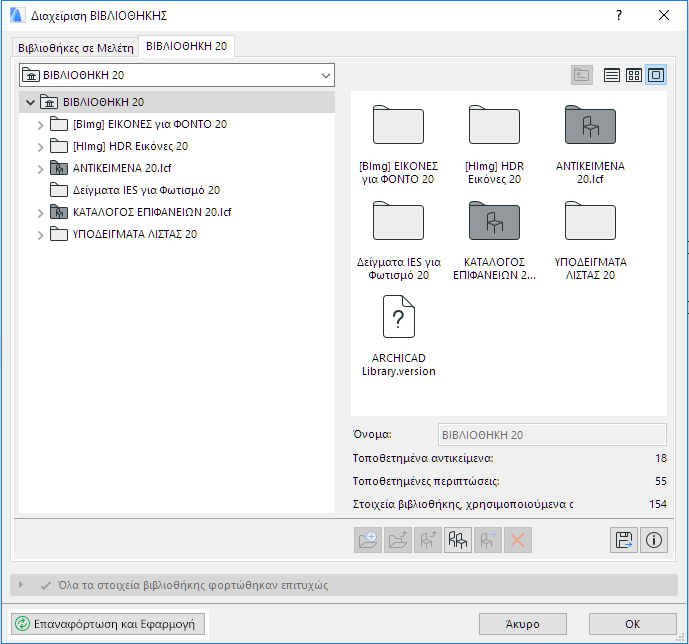
Task: Click the help question mark in title bar
Action: [619, 15]
